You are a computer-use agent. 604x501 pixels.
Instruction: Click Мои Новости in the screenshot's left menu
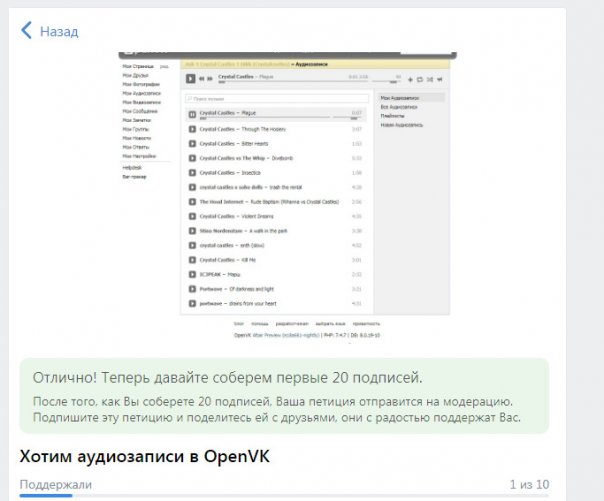coord(137,138)
